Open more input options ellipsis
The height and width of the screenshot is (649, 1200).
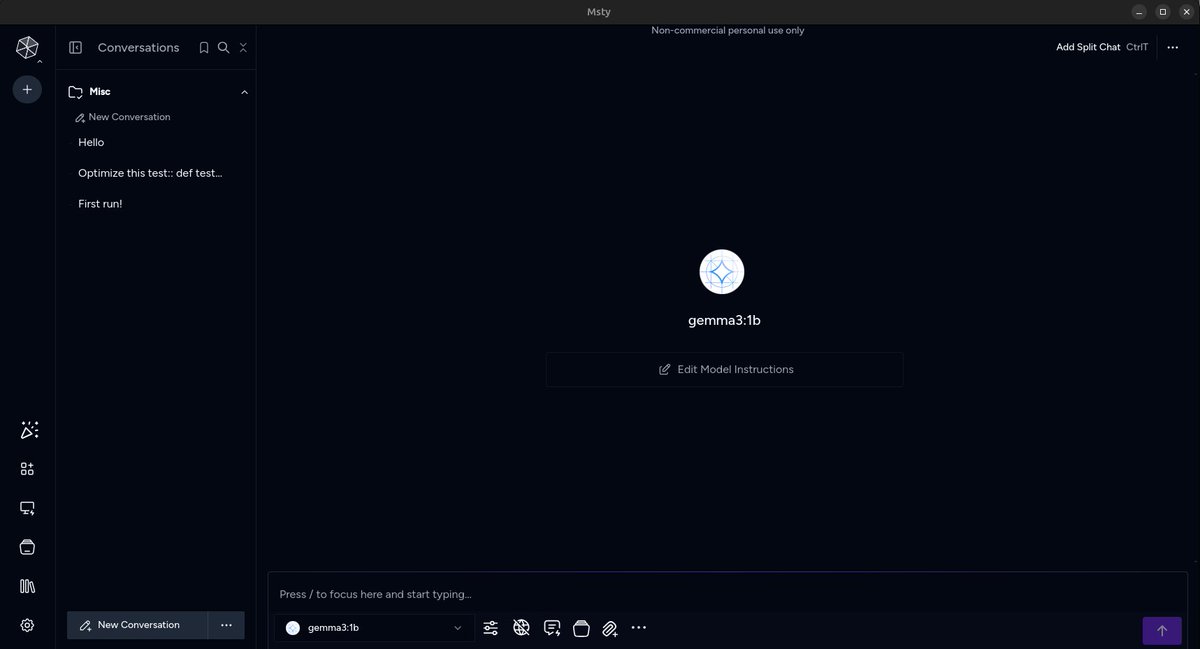pyautogui.click(x=639, y=628)
